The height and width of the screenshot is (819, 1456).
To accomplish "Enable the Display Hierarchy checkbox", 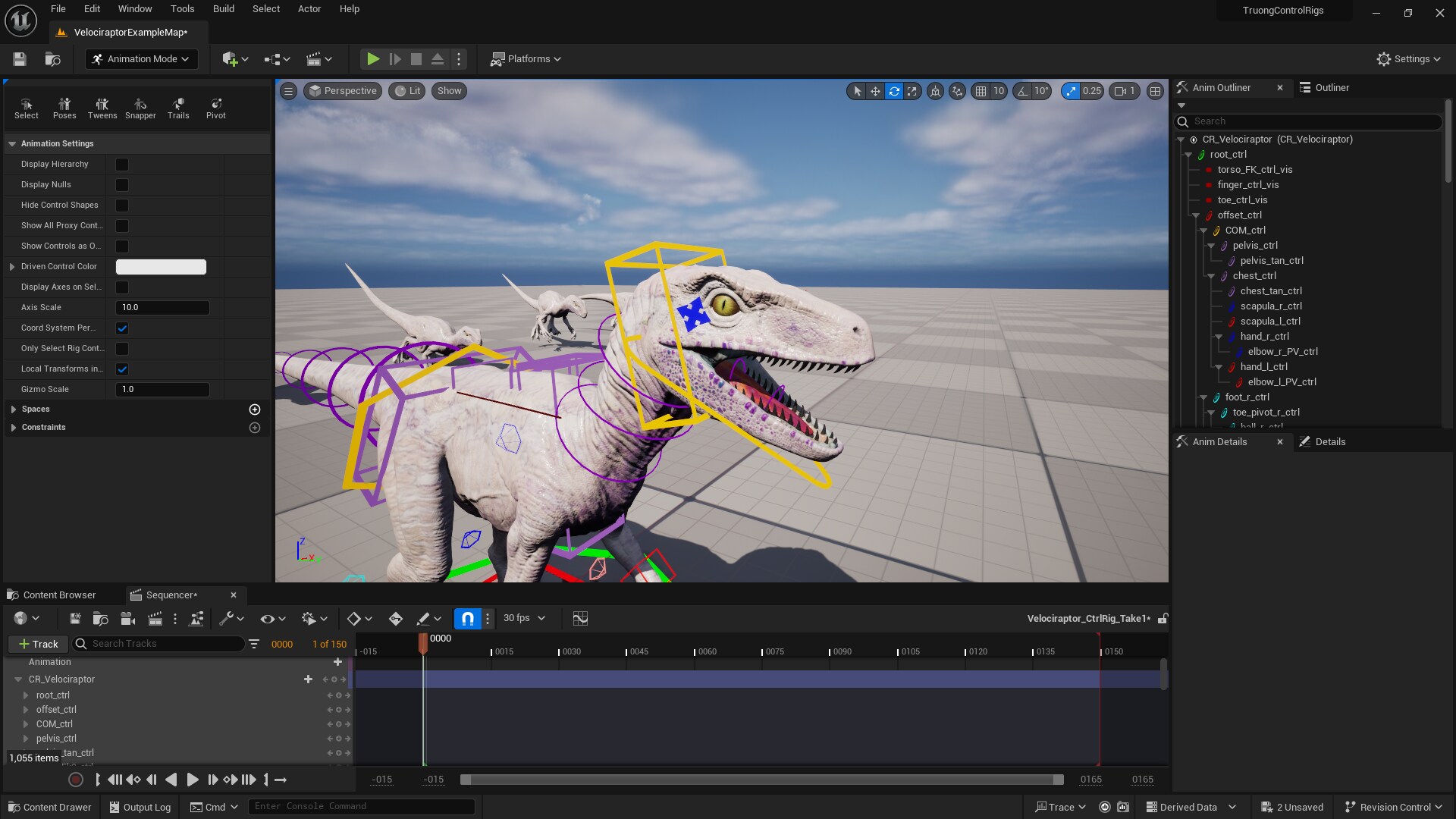I will click(121, 164).
